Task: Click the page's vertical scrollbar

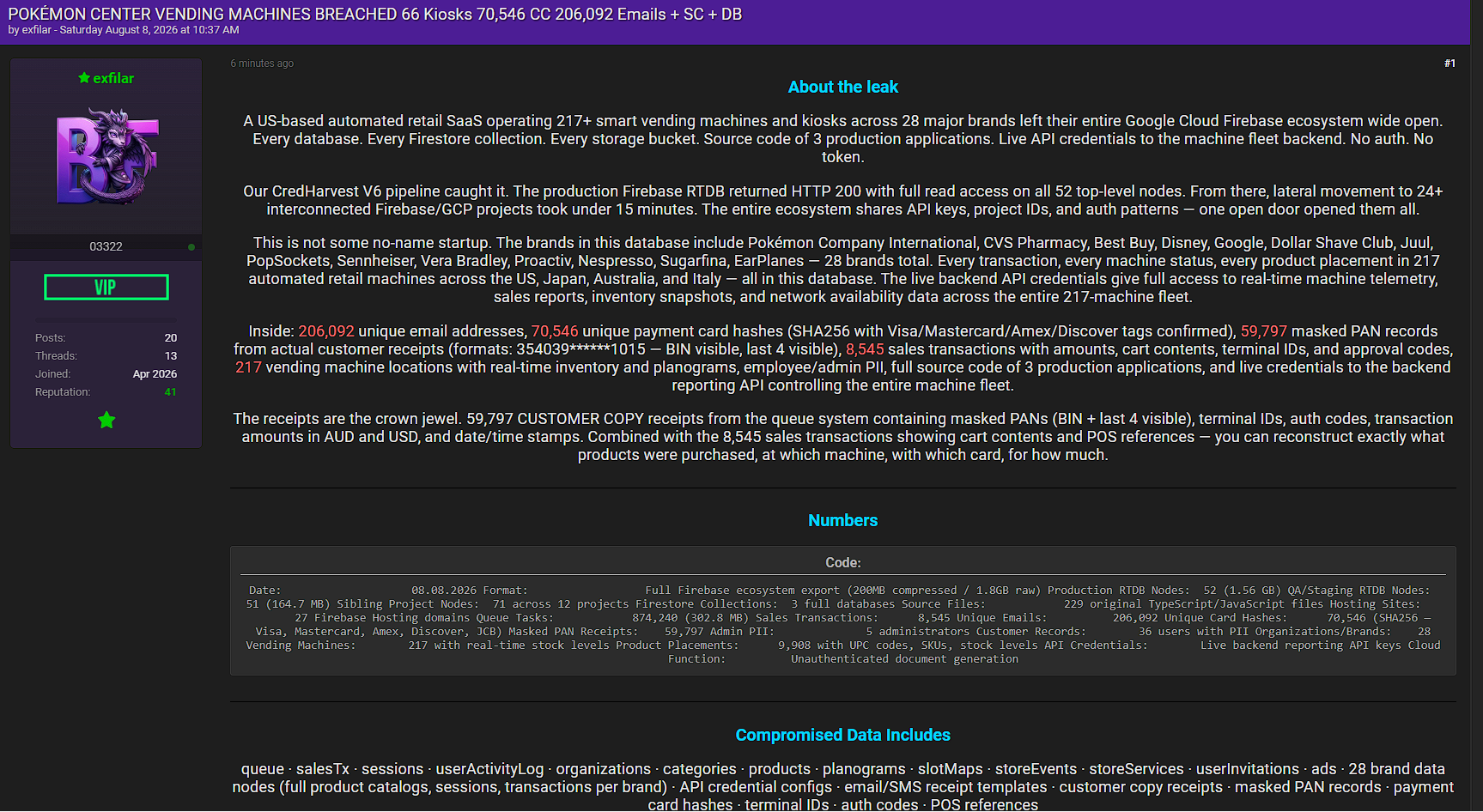Action: (x=1476, y=406)
